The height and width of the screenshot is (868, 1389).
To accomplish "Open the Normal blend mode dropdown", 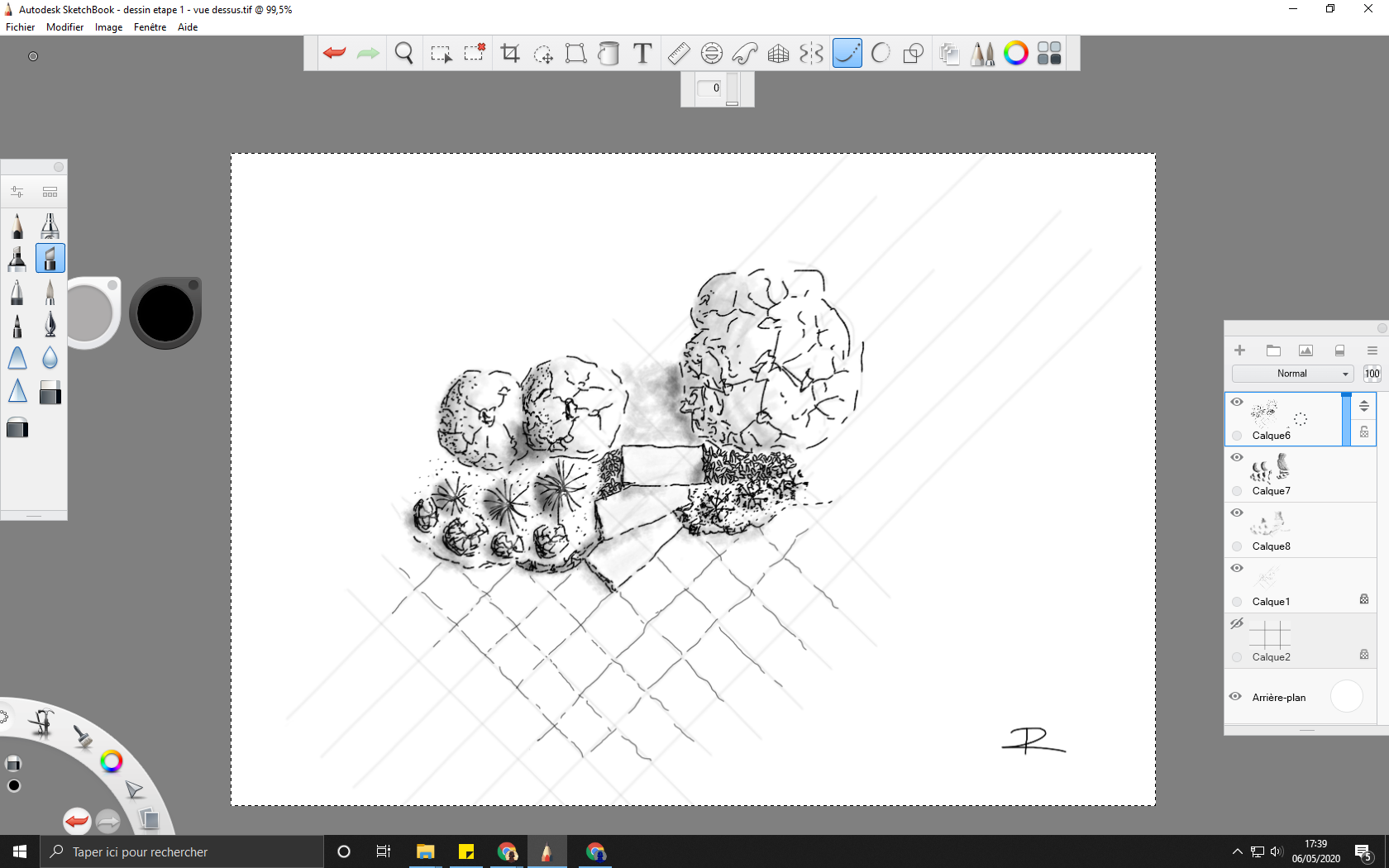I will [1292, 374].
